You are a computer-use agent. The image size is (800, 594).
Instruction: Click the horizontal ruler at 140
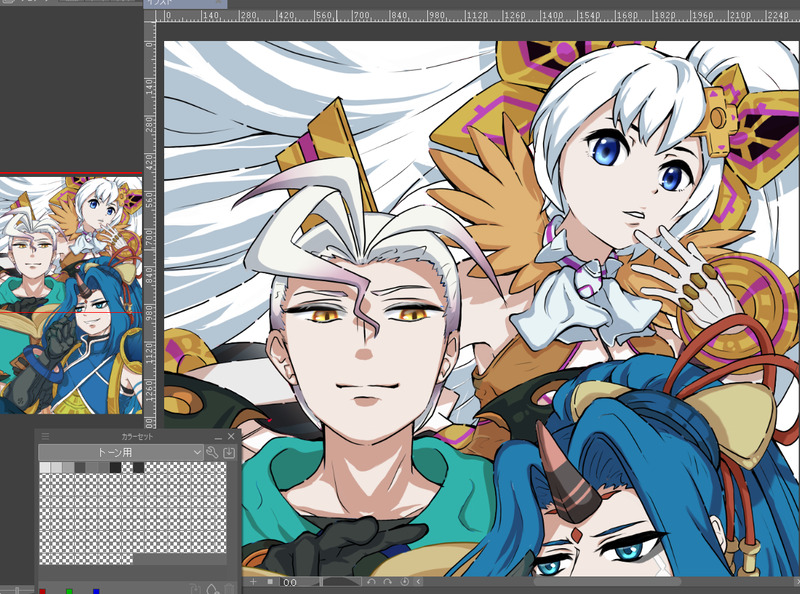(x=211, y=16)
